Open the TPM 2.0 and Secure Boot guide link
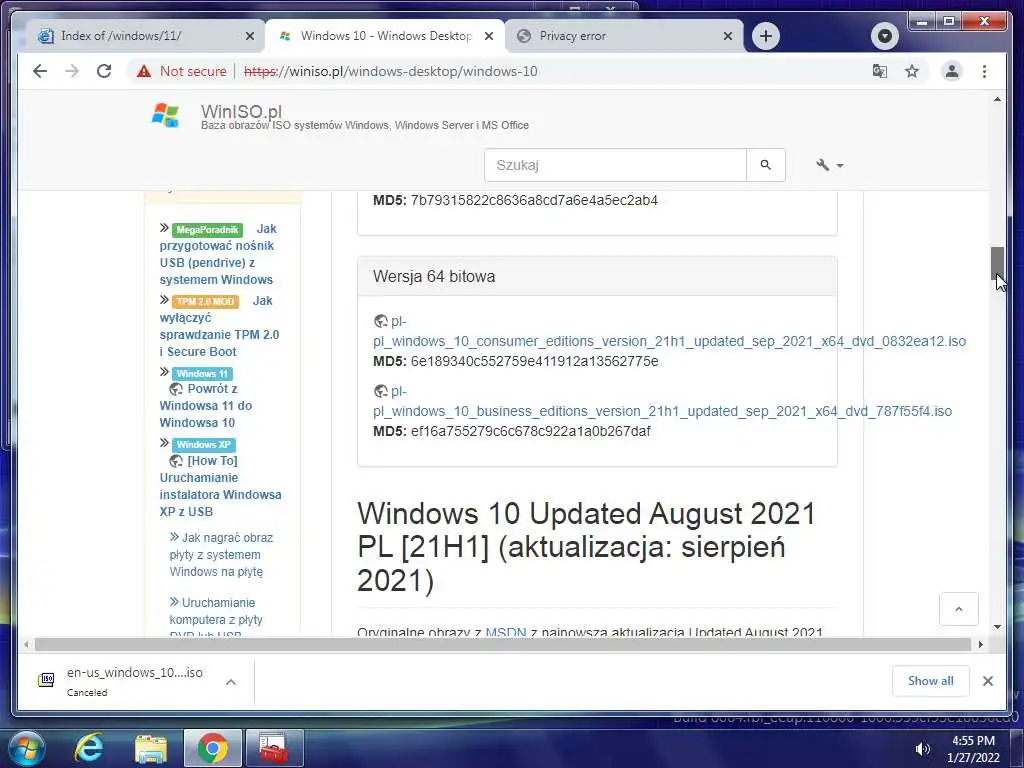Image resolution: width=1024 pixels, height=768 pixels. click(x=219, y=334)
